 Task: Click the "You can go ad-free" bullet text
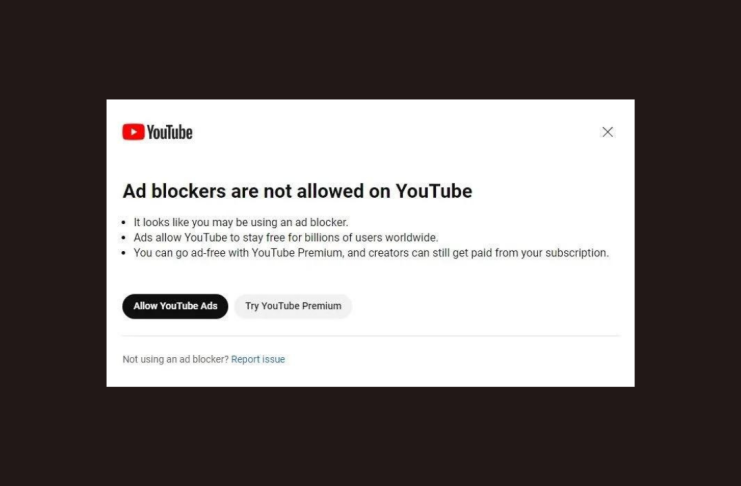pos(371,253)
